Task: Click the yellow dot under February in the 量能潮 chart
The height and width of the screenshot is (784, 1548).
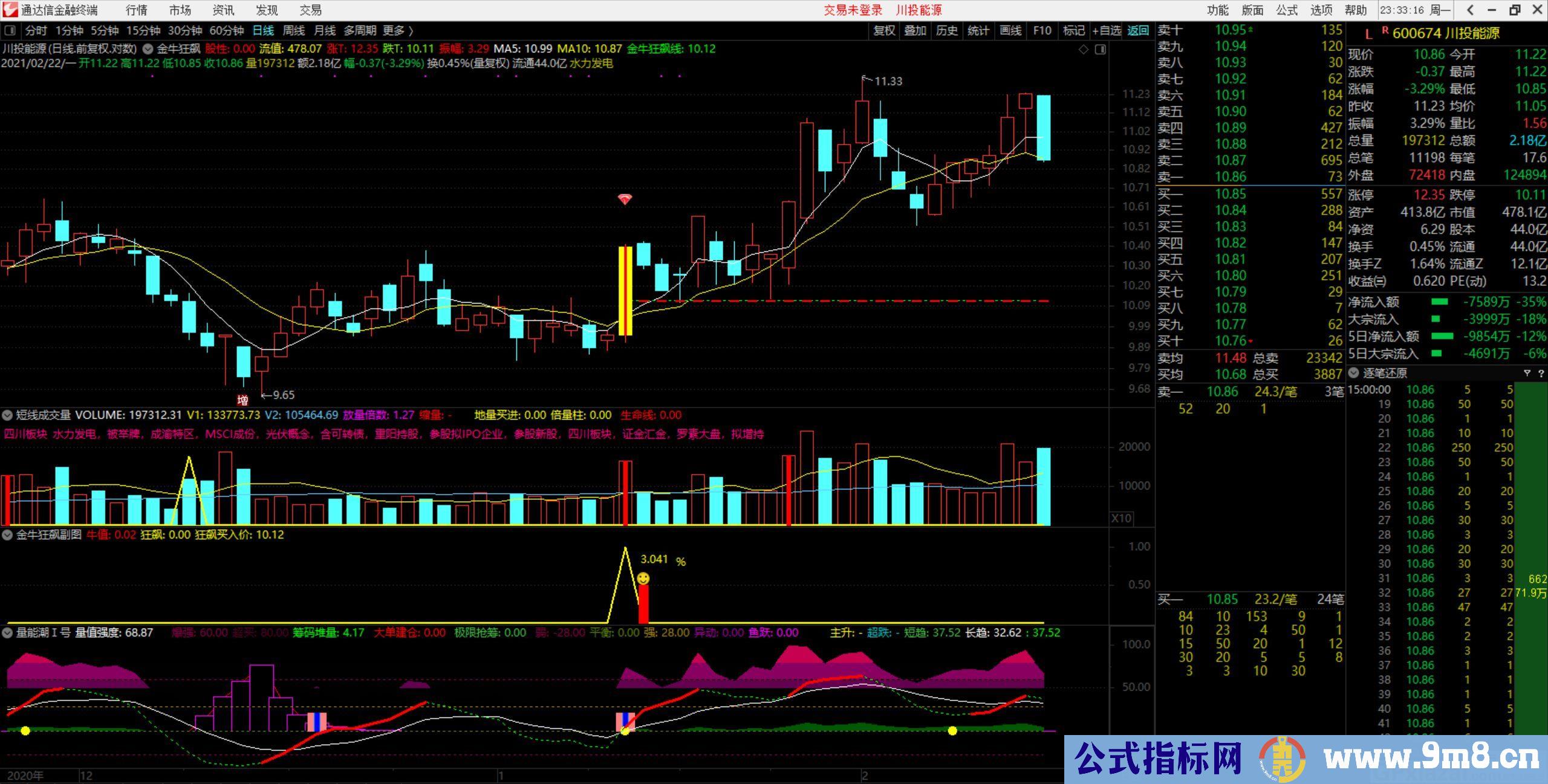Action: coord(952,731)
